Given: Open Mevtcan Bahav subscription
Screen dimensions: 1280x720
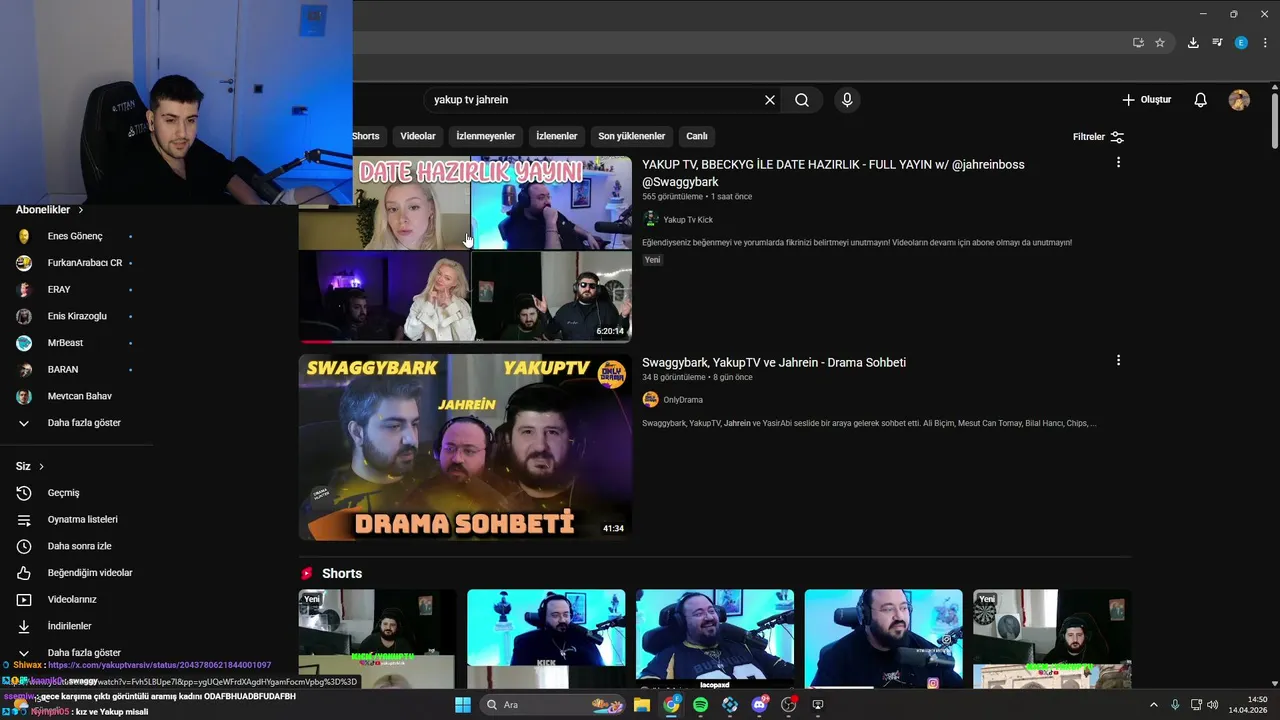Looking at the screenshot, I should pyautogui.click(x=77, y=396).
